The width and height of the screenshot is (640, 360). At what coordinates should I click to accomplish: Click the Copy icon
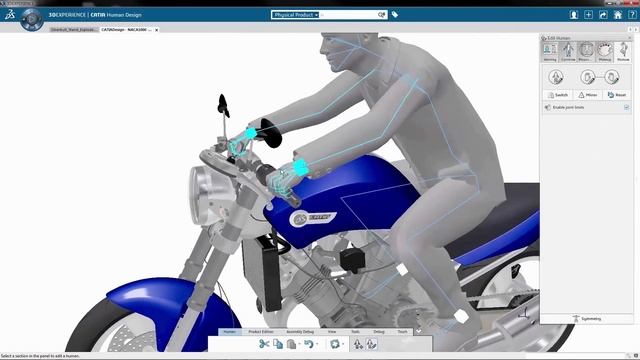point(278,344)
